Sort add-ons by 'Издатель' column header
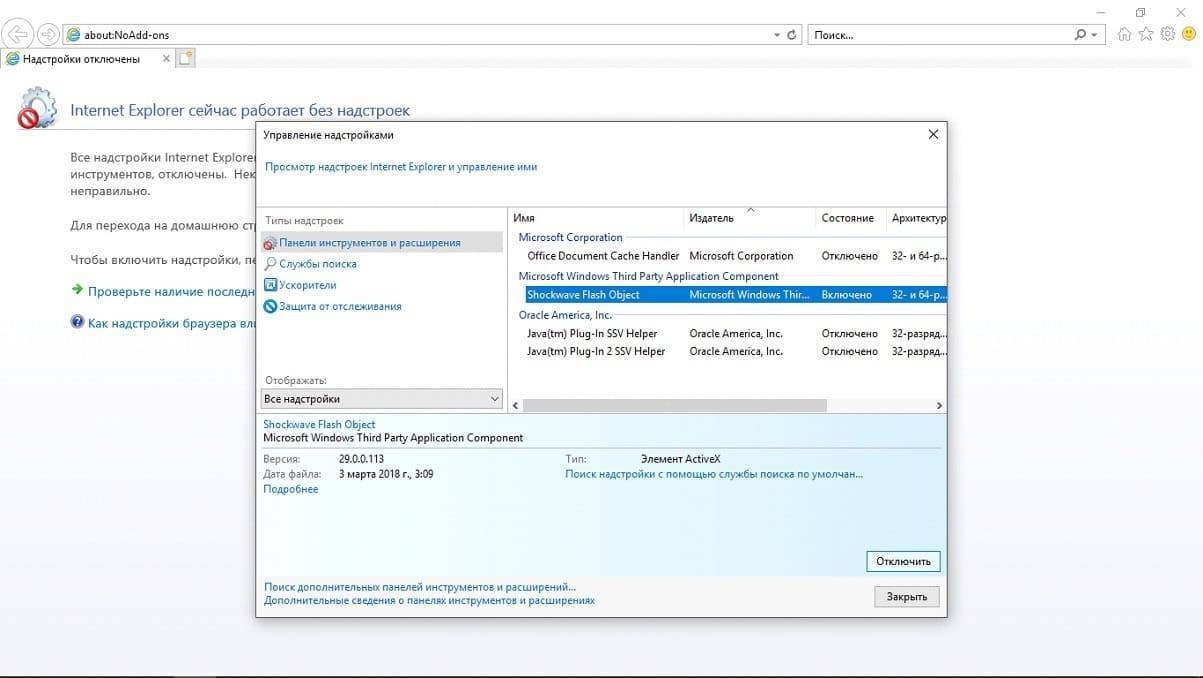This screenshot has height=678, width=1203. [x=711, y=218]
